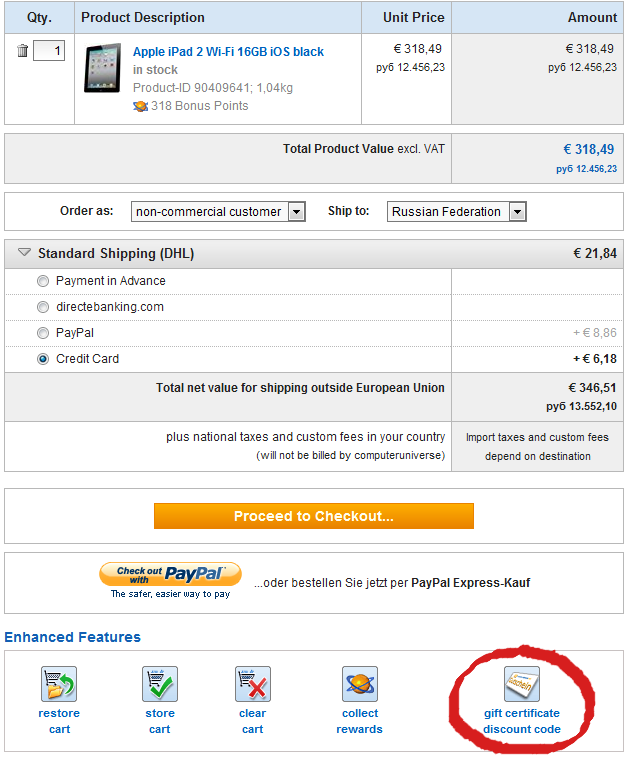The width and height of the screenshot is (630, 762).
Task: Click Proceed to Checkout button
Action: tap(314, 516)
